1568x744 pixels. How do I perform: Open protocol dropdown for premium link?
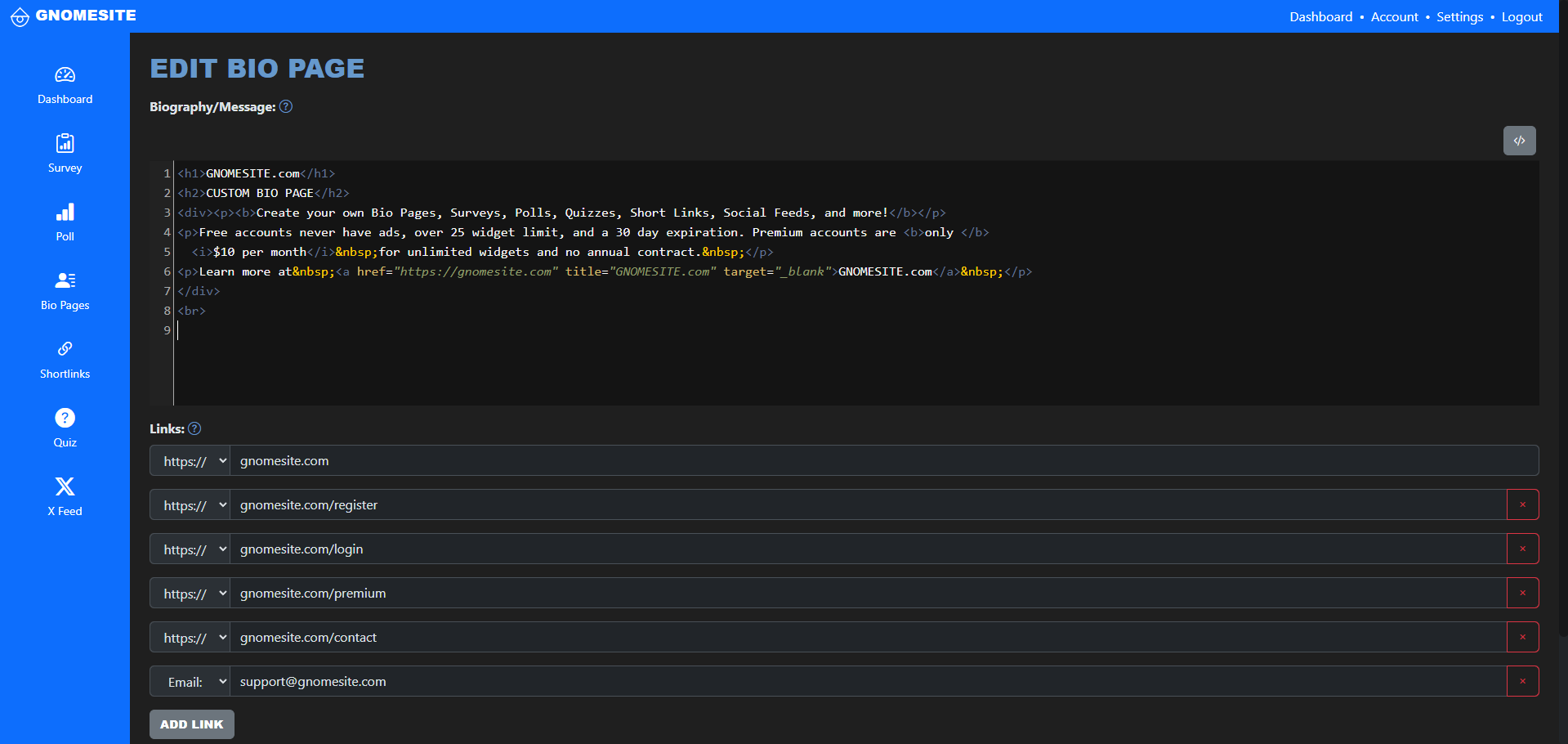click(x=190, y=593)
